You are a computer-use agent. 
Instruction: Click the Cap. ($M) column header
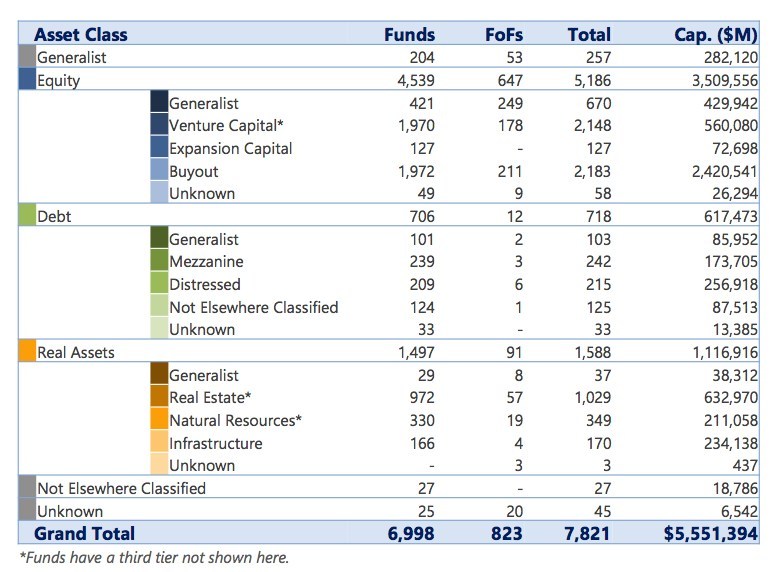715,34
